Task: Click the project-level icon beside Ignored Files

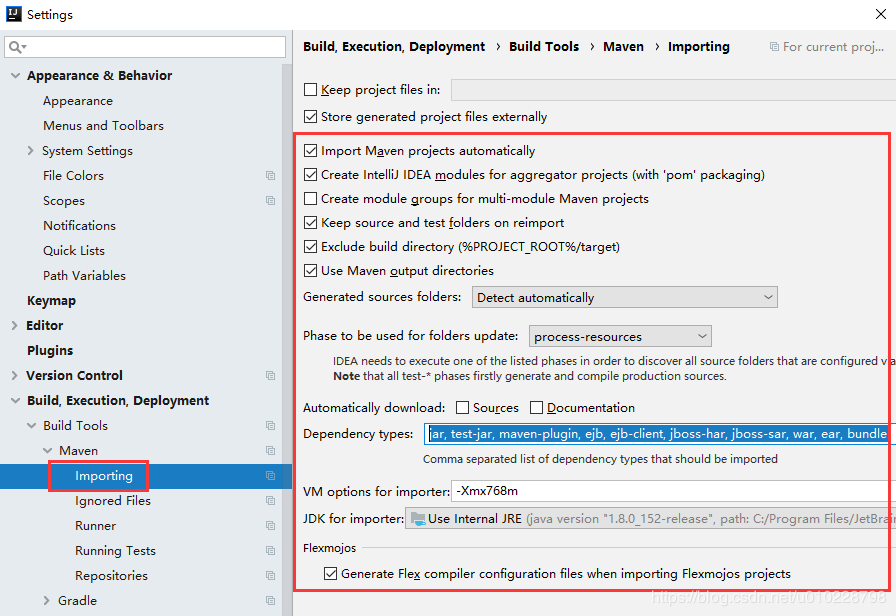Action: (270, 501)
